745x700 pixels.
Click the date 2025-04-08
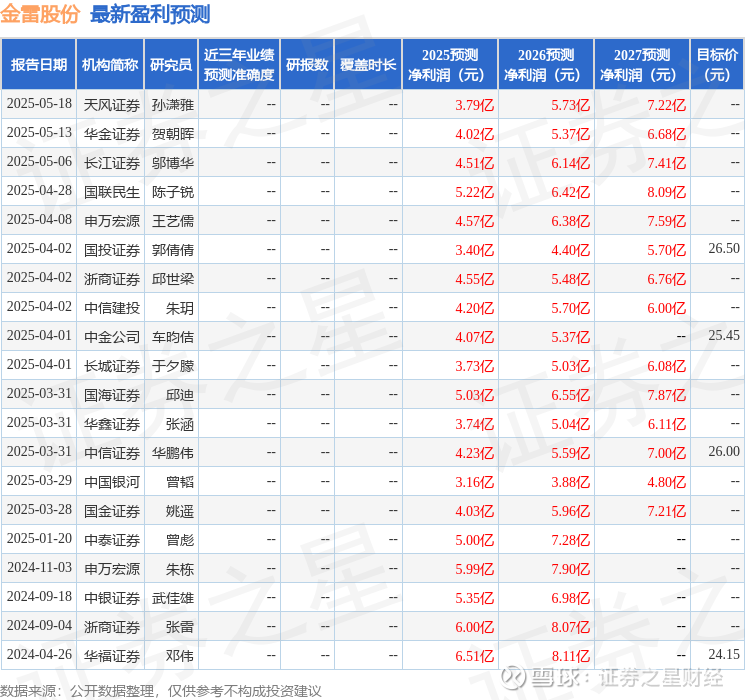pyautogui.click(x=39, y=220)
